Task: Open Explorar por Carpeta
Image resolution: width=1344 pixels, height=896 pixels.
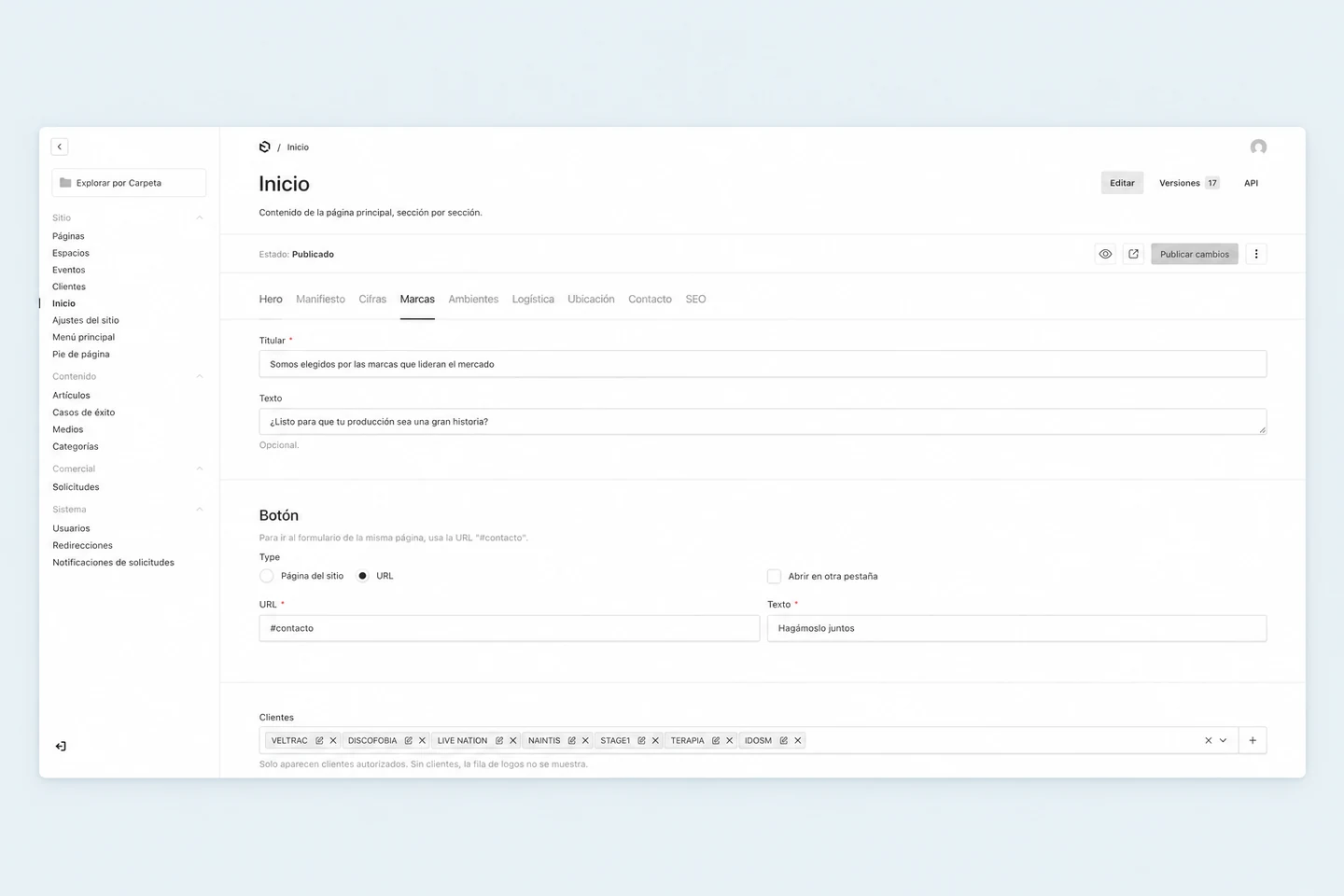Action: coord(129,183)
